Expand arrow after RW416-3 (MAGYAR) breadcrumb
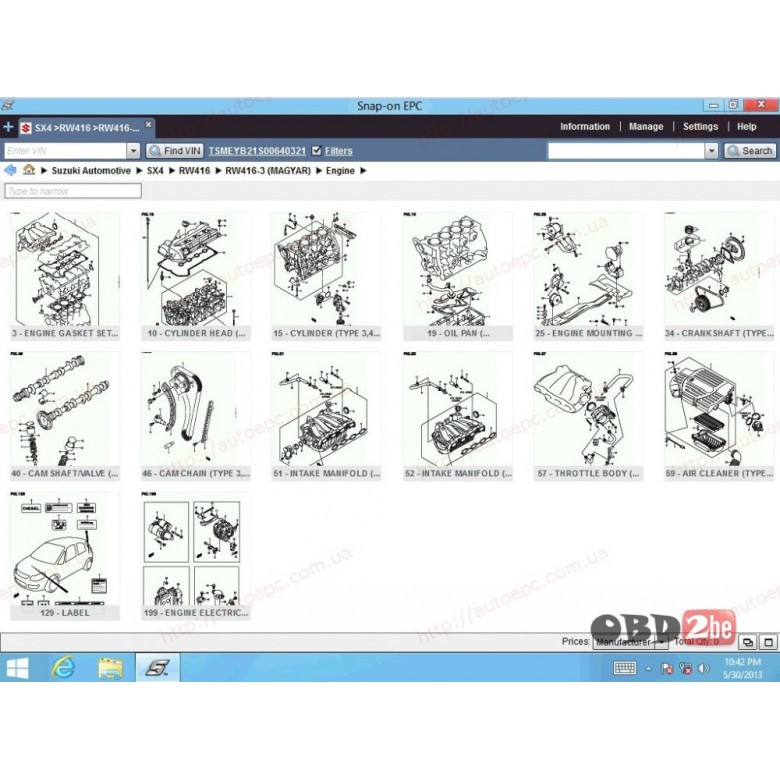 point(319,171)
